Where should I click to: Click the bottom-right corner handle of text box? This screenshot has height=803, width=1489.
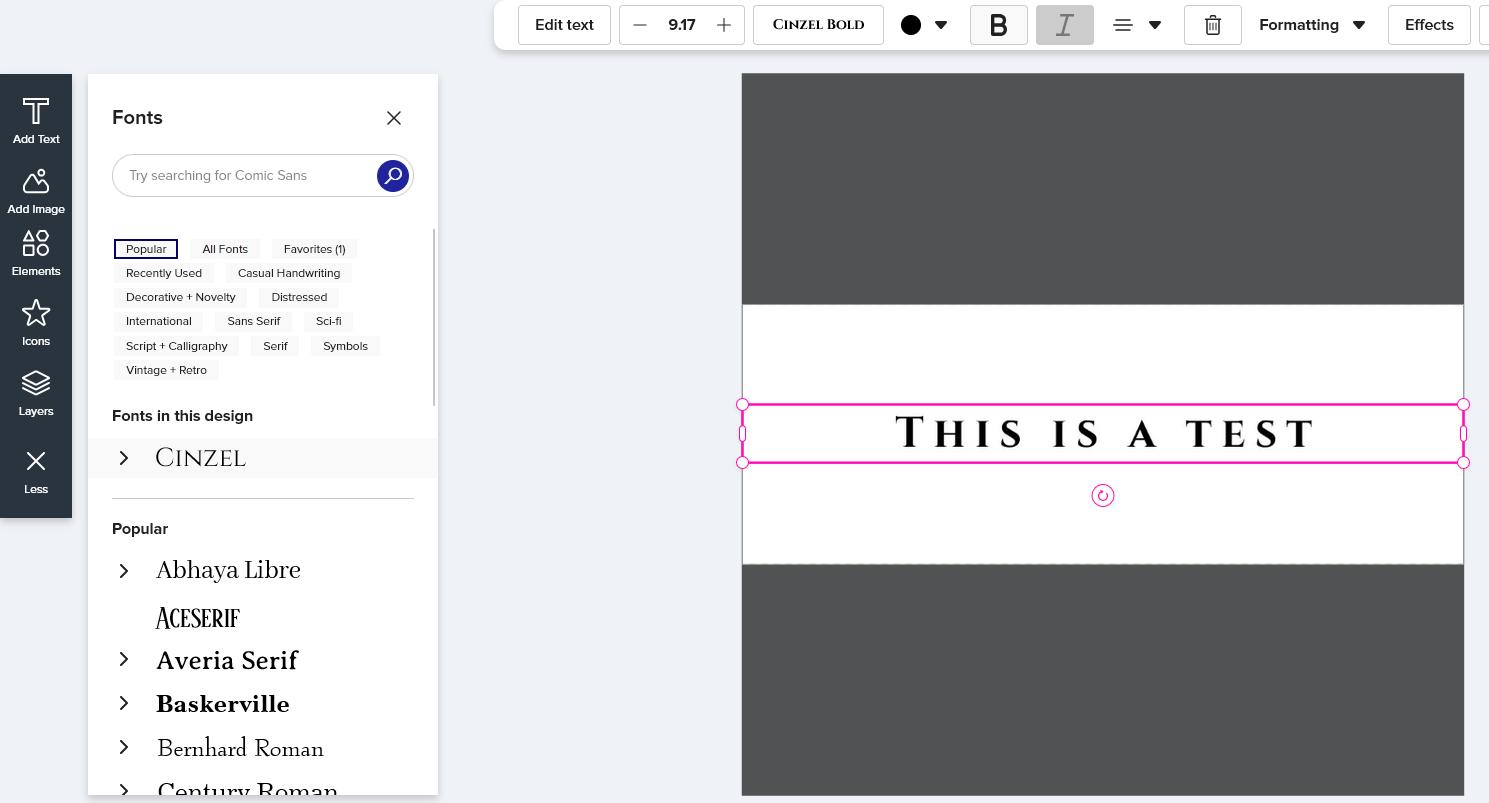click(x=1463, y=463)
